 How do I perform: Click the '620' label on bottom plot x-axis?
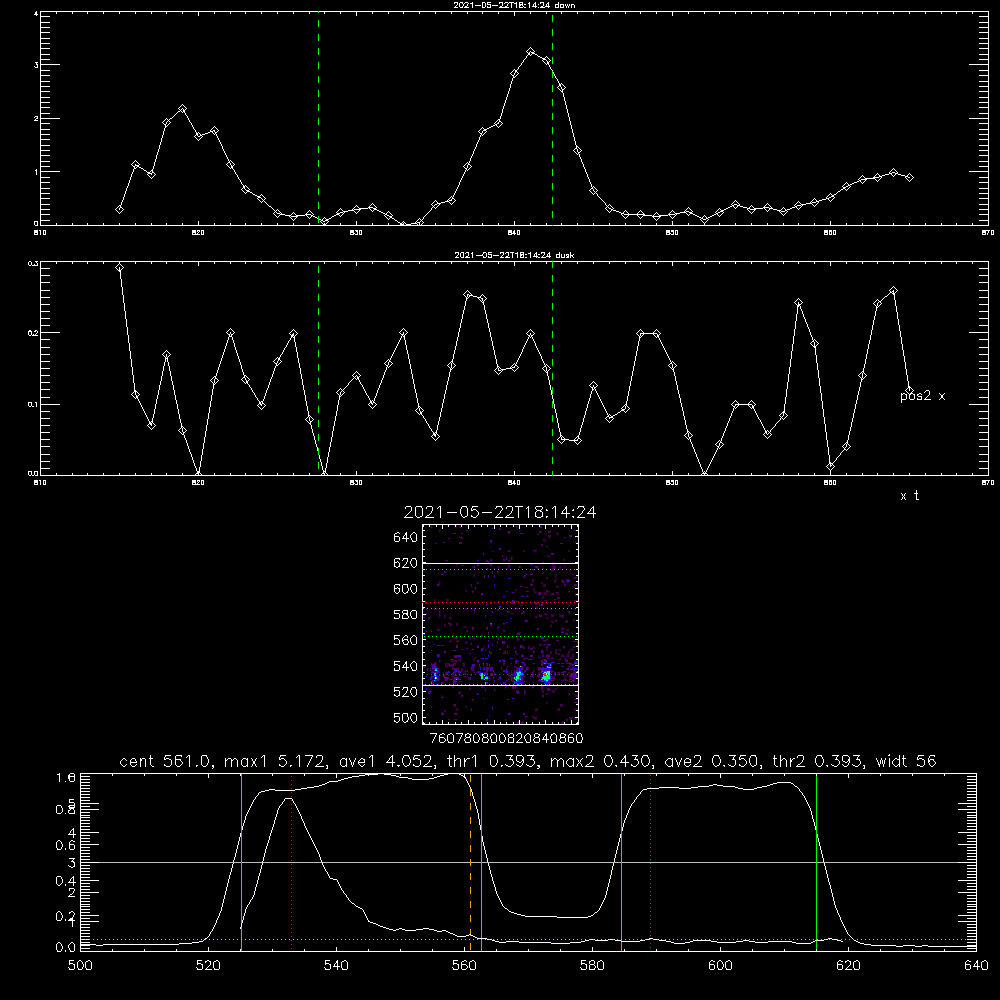(x=848, y=966)
